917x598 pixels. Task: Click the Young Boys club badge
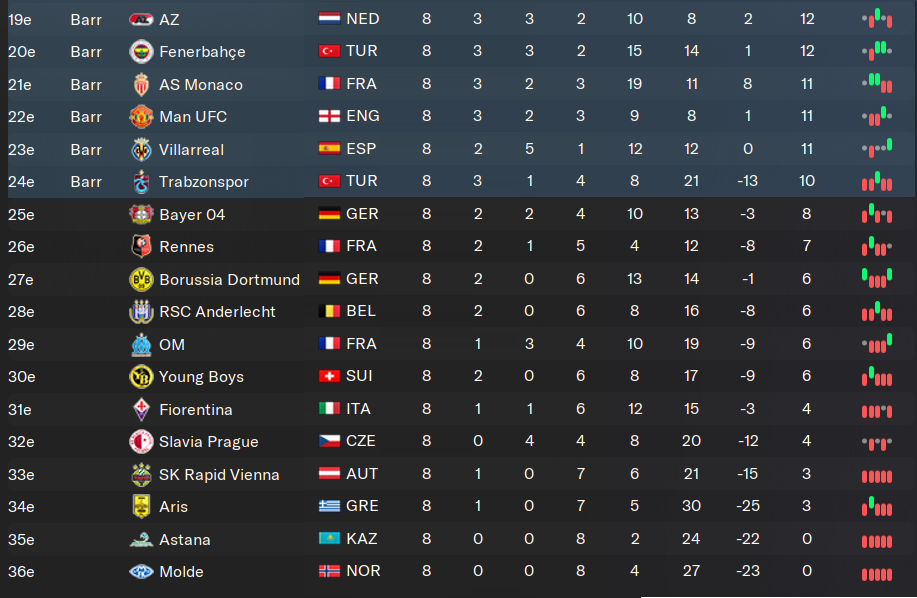coord(141,377)
